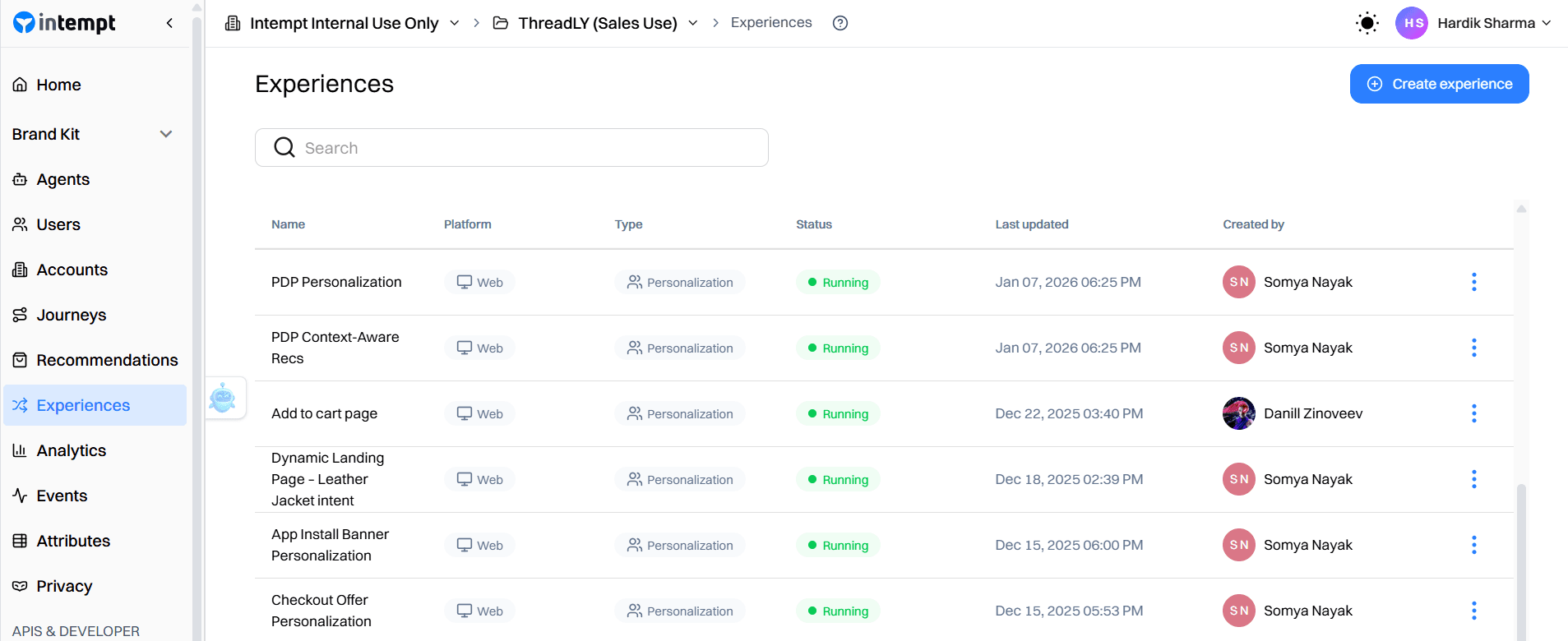1568x641 pixels.
Task: Sort by the Type column header
Action: coord(628,224)
